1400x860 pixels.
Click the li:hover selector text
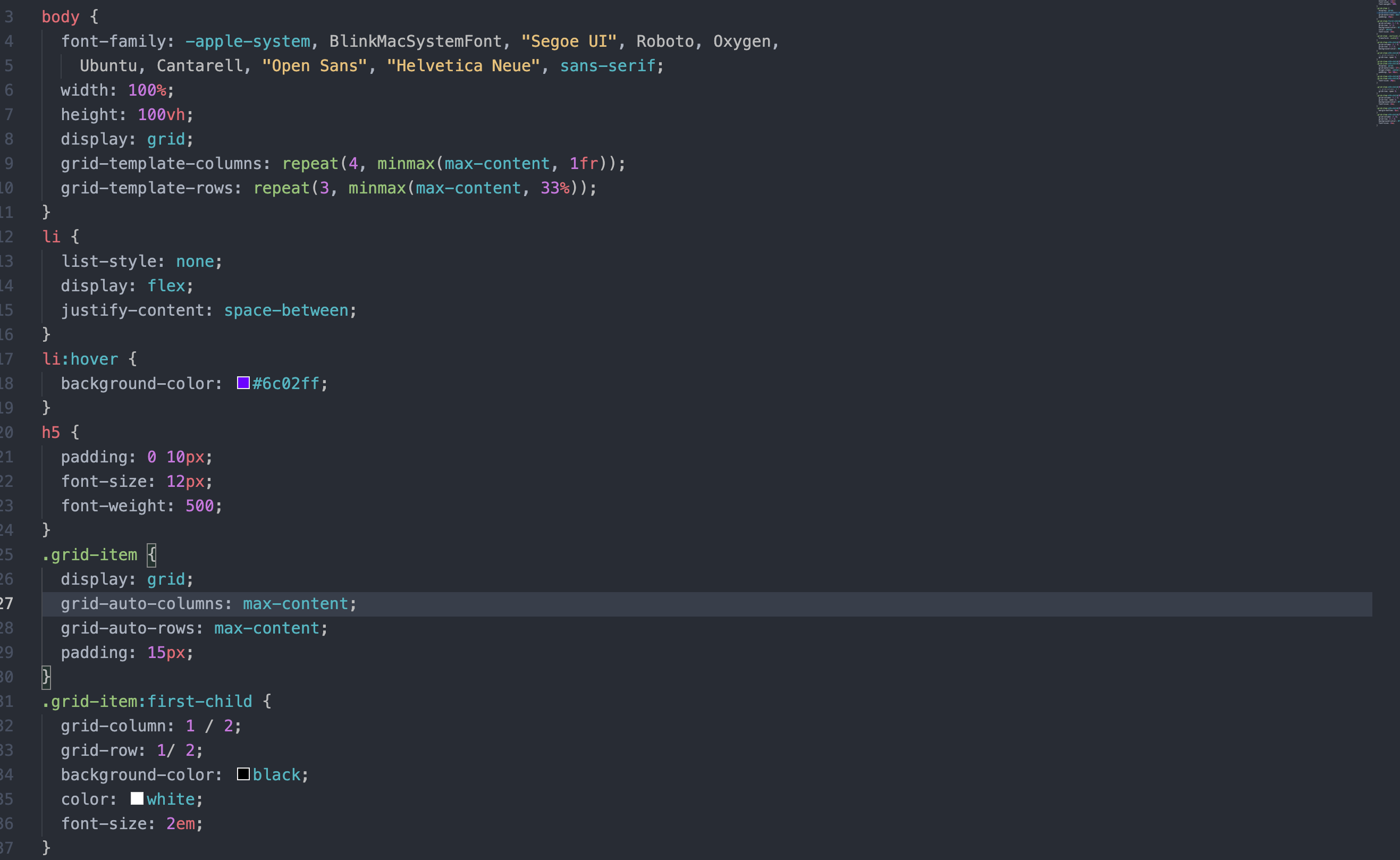coord(80,359)
